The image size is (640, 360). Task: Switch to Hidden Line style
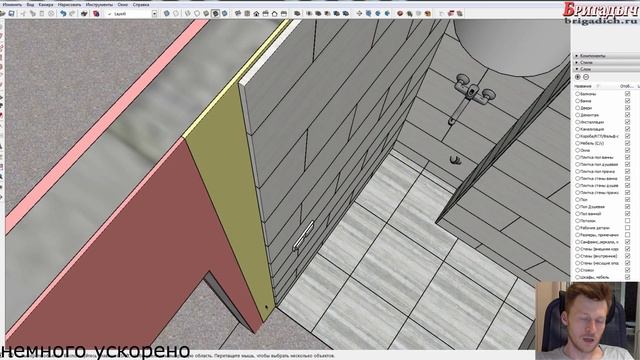tap(197, 13)
